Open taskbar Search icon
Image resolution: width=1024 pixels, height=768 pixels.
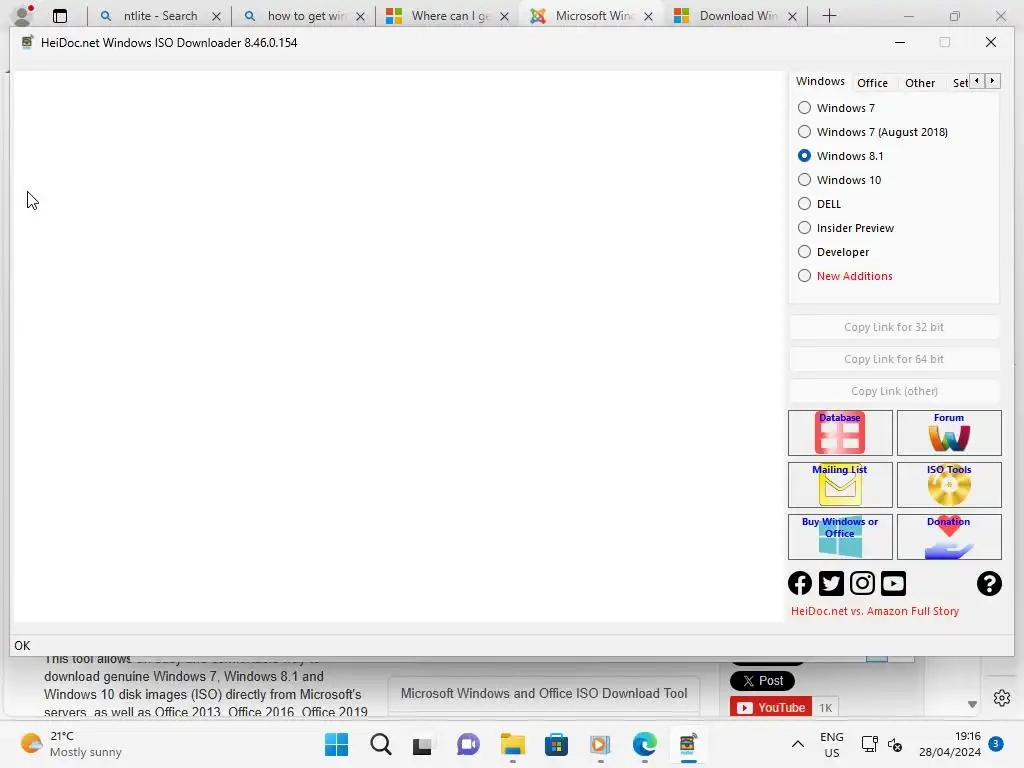(x=381, y=744)
